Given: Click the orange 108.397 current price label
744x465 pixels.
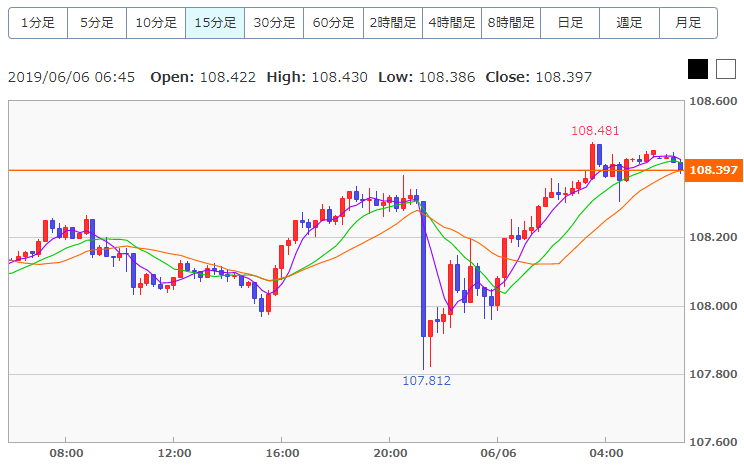Looking at the screenshot, I should click(714, 170).
